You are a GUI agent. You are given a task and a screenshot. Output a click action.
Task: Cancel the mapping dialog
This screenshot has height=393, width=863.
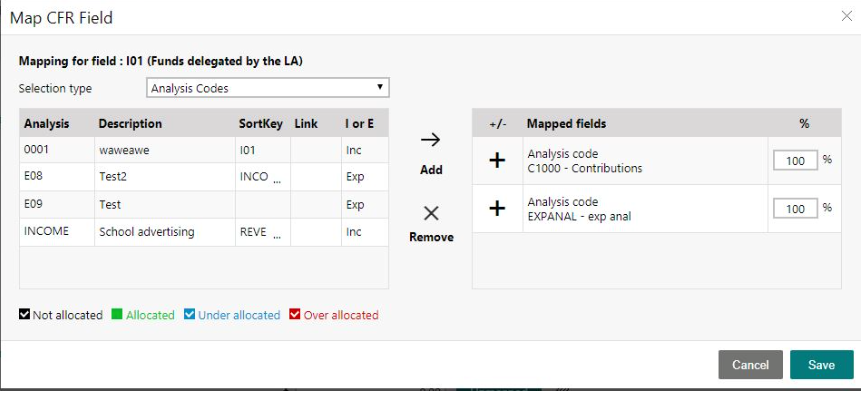pos(750,364)
